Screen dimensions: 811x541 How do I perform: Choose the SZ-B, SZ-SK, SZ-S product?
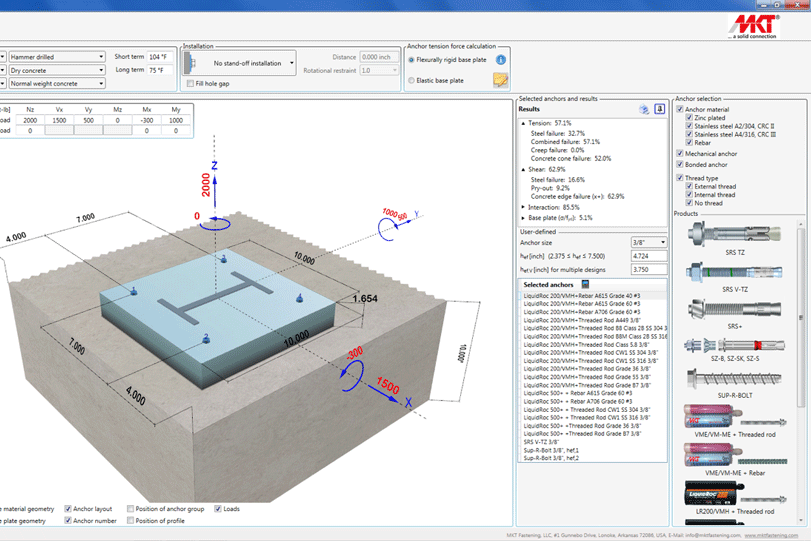click(x=734, y=349)
